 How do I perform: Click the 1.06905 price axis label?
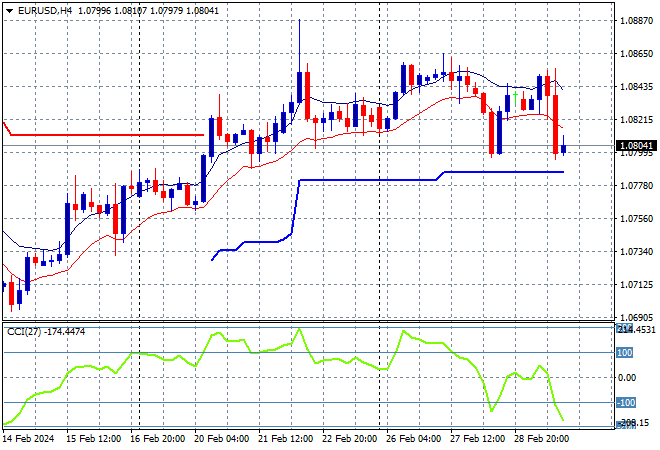[637, 317]
